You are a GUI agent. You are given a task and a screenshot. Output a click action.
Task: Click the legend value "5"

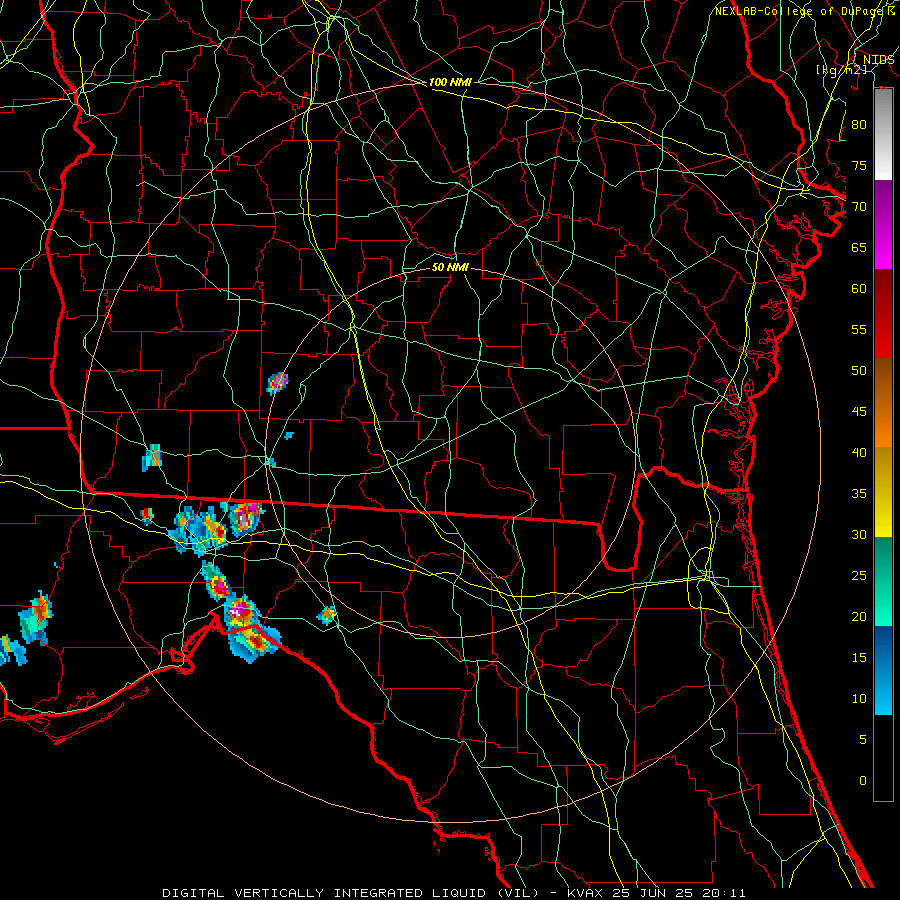[863, 739]
